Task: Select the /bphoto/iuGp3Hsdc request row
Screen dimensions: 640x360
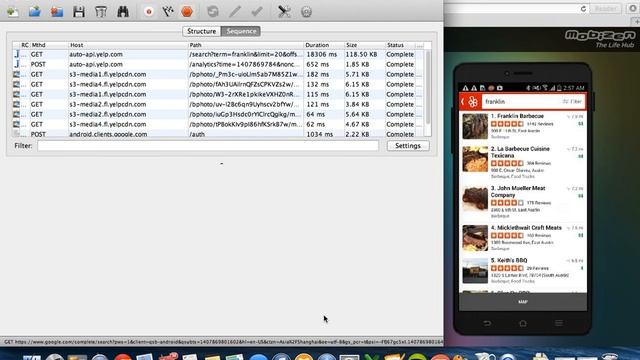Action: point(218,114)
